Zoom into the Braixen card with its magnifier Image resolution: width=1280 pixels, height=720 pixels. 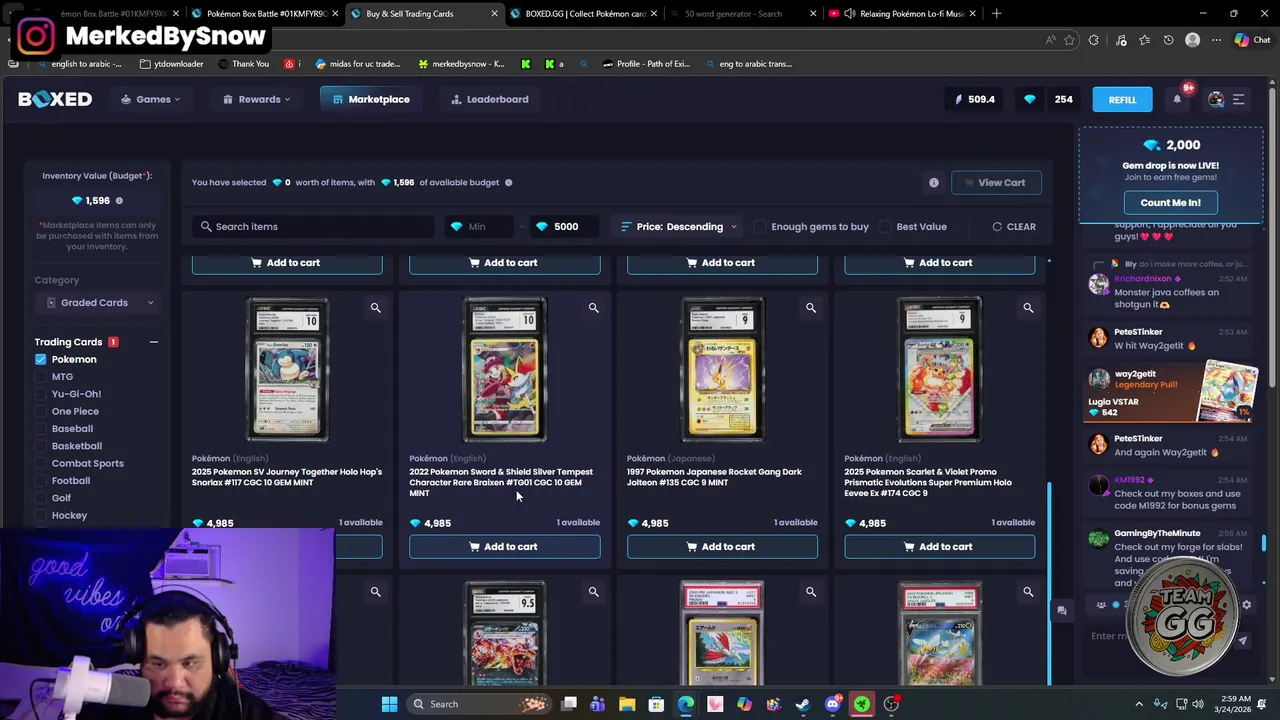click(593, 308)
